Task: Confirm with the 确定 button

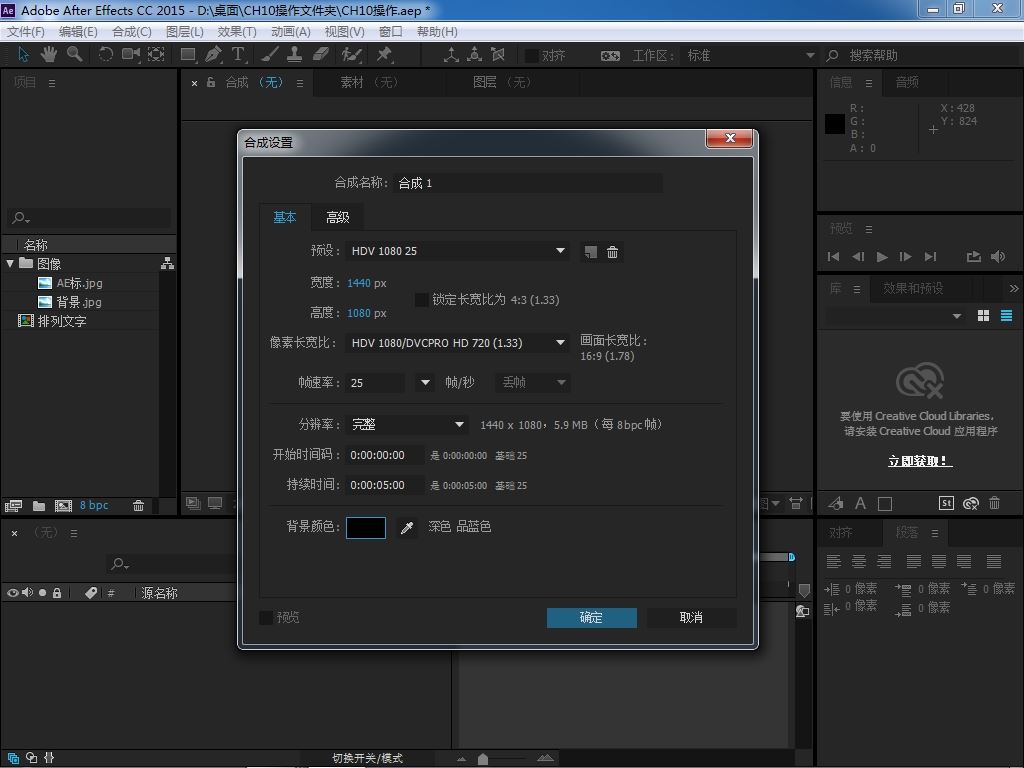Action: [x=592, y=617]
